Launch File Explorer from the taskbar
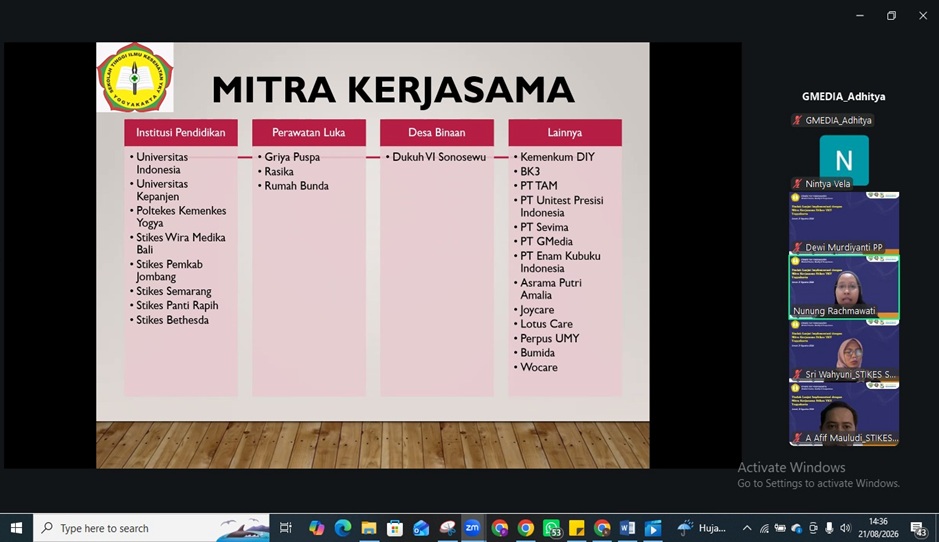939x542 pixels. (x=369, y=528)
